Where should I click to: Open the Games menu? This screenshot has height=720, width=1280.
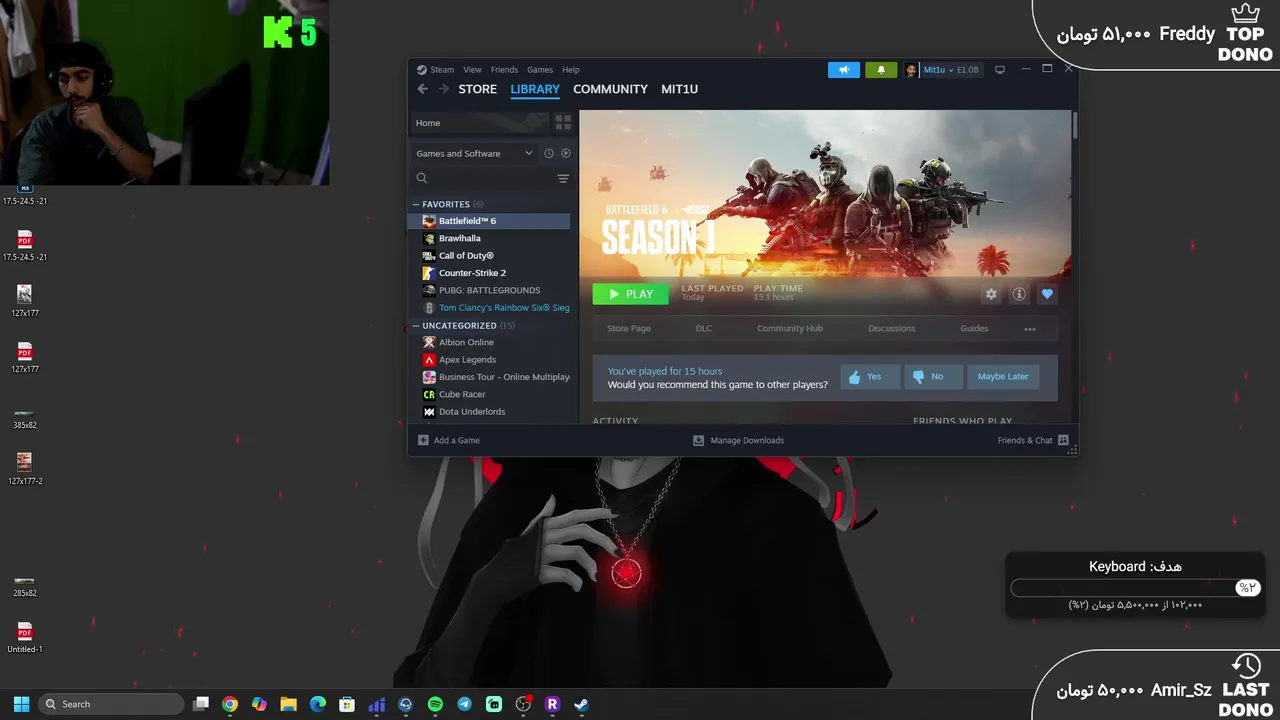click(540, 70)
